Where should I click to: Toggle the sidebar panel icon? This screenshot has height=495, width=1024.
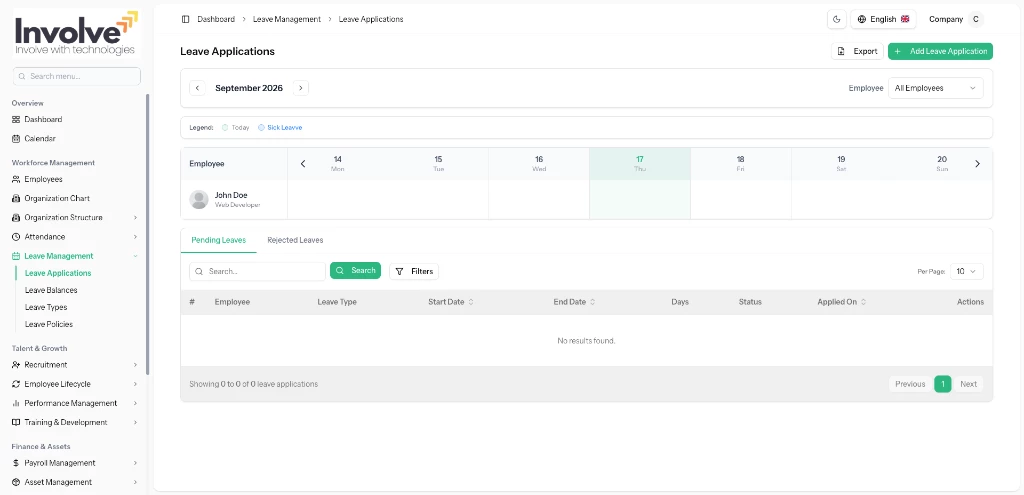tap(185, 19)
